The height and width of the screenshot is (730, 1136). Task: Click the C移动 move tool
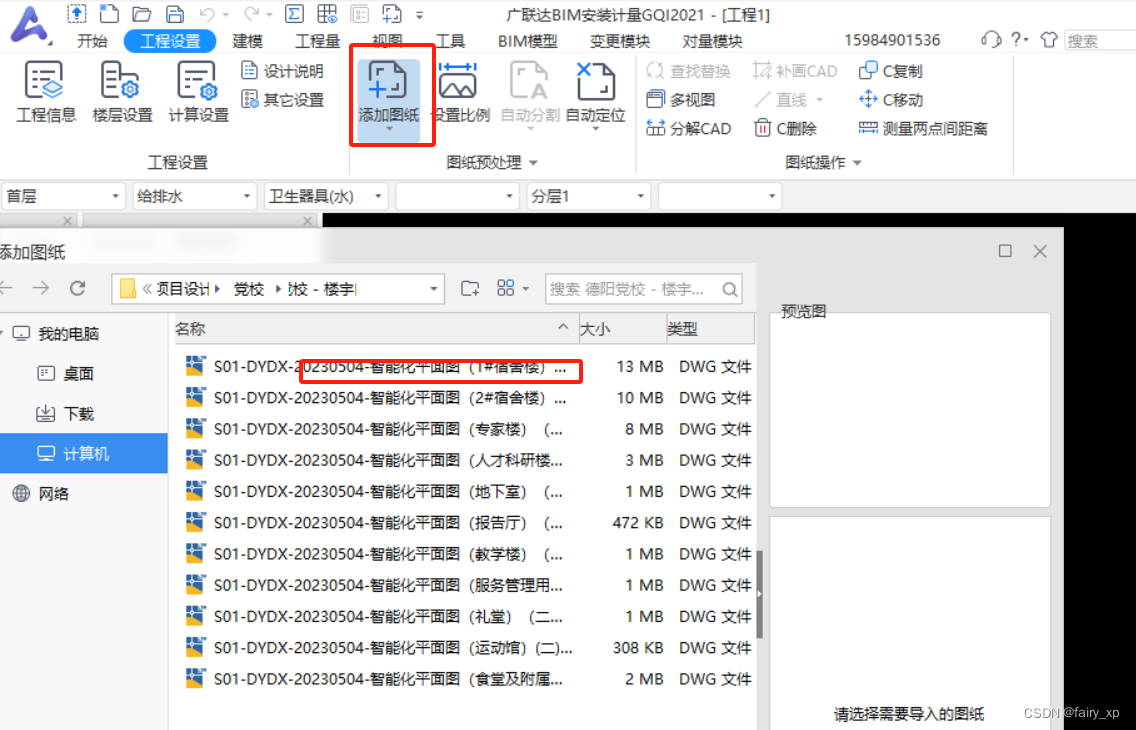coord(890,100)
